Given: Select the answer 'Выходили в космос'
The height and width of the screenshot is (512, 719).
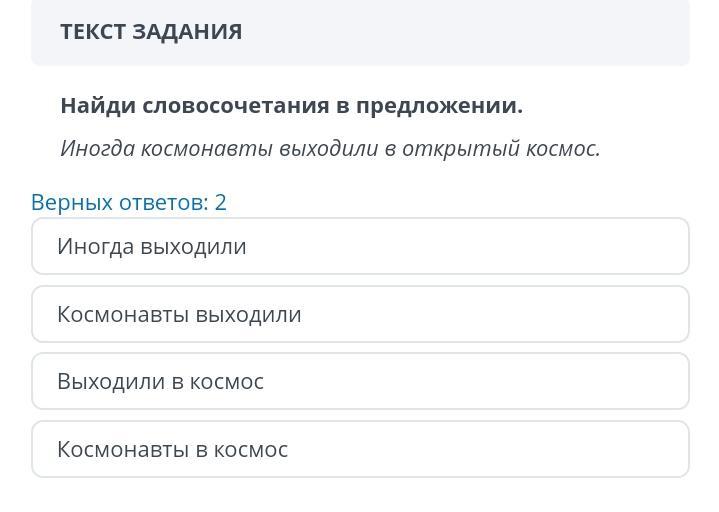Looking at the screenshot, I should [x=360, y=381].
